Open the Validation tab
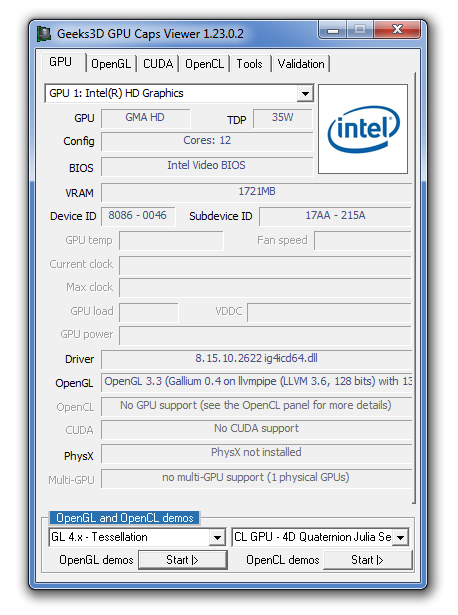This screenshot has height=615, width=458. tap(301, 64)
